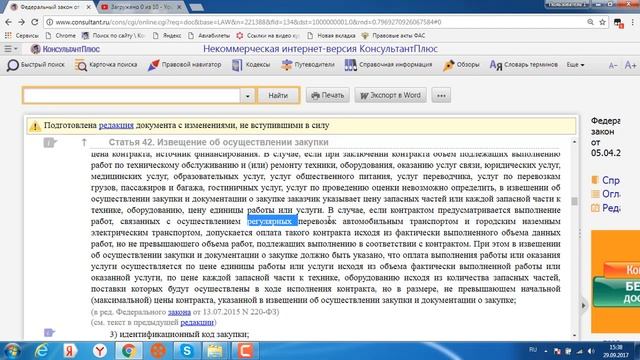
Task: Click the document scrollbar thumb
Action: point(574,201)
